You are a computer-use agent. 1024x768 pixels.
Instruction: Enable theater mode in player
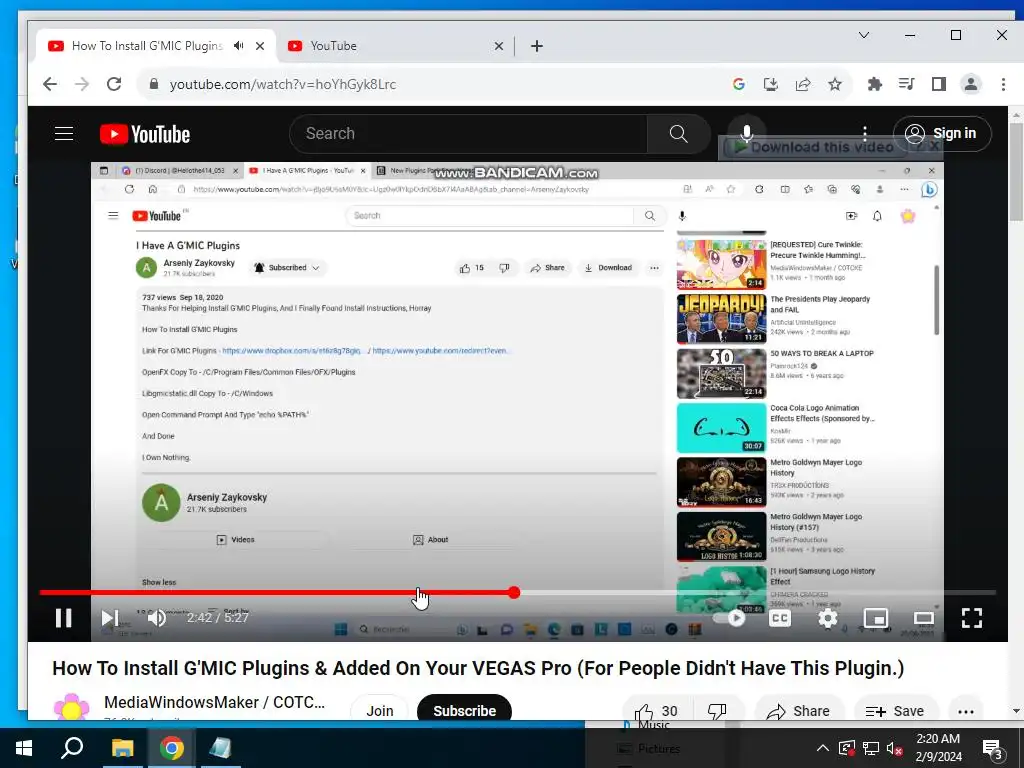923,618
